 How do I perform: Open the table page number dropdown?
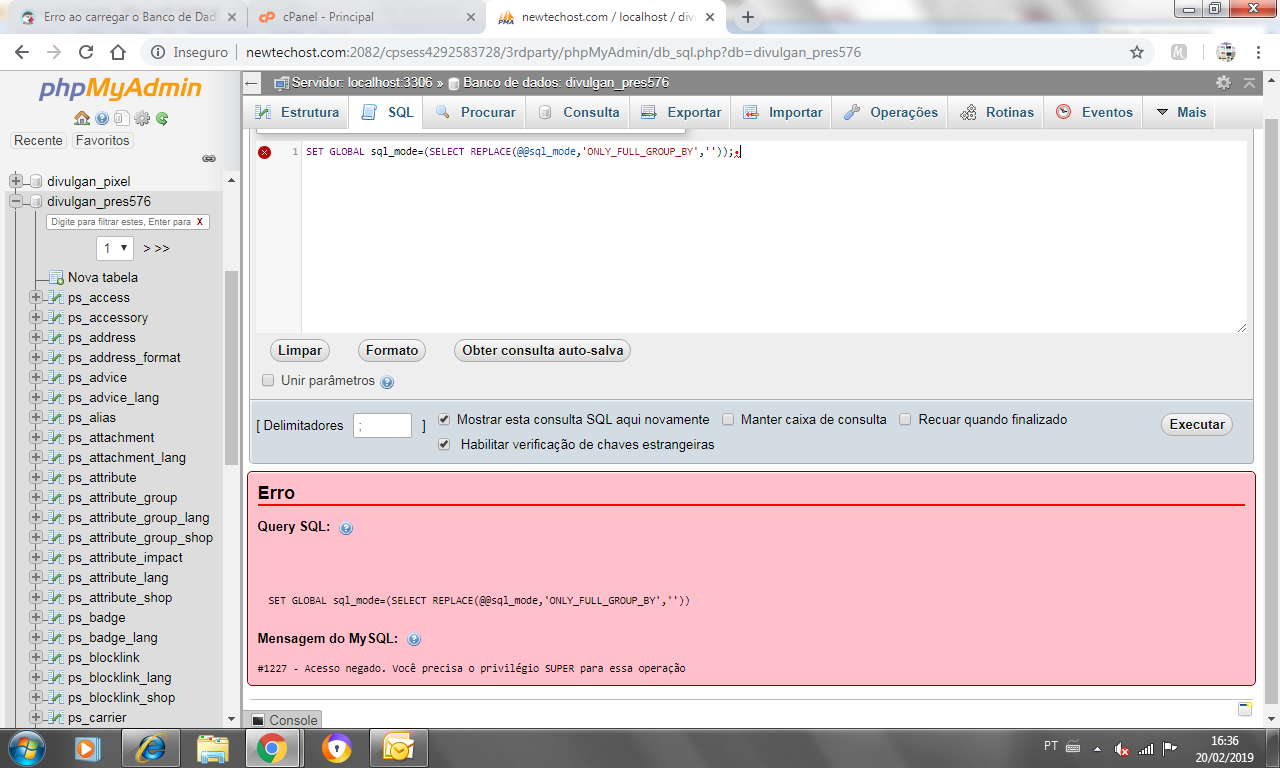(115, 248)
